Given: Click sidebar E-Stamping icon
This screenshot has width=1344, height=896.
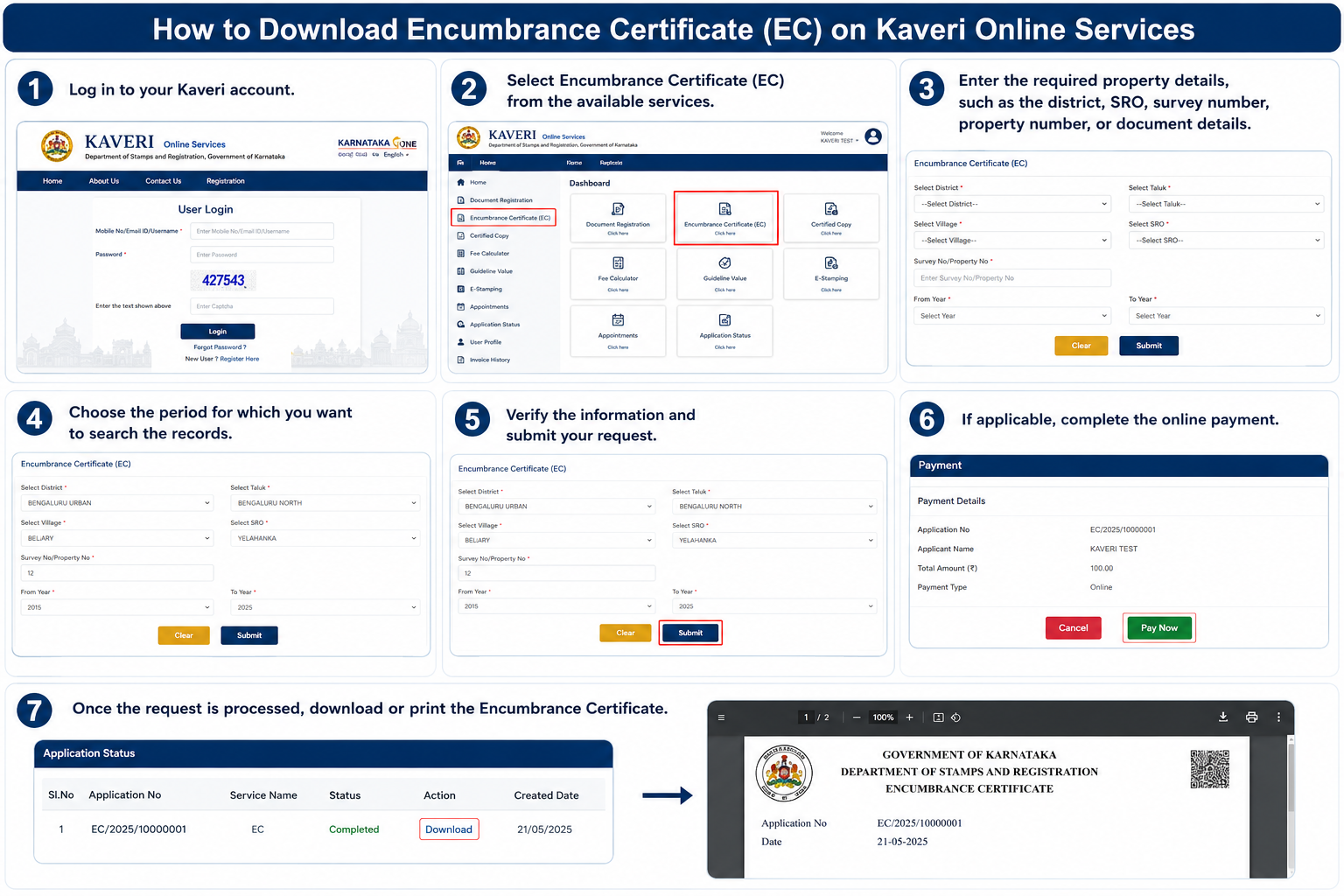Looking at the screenshot, I should tap(461, 289).
